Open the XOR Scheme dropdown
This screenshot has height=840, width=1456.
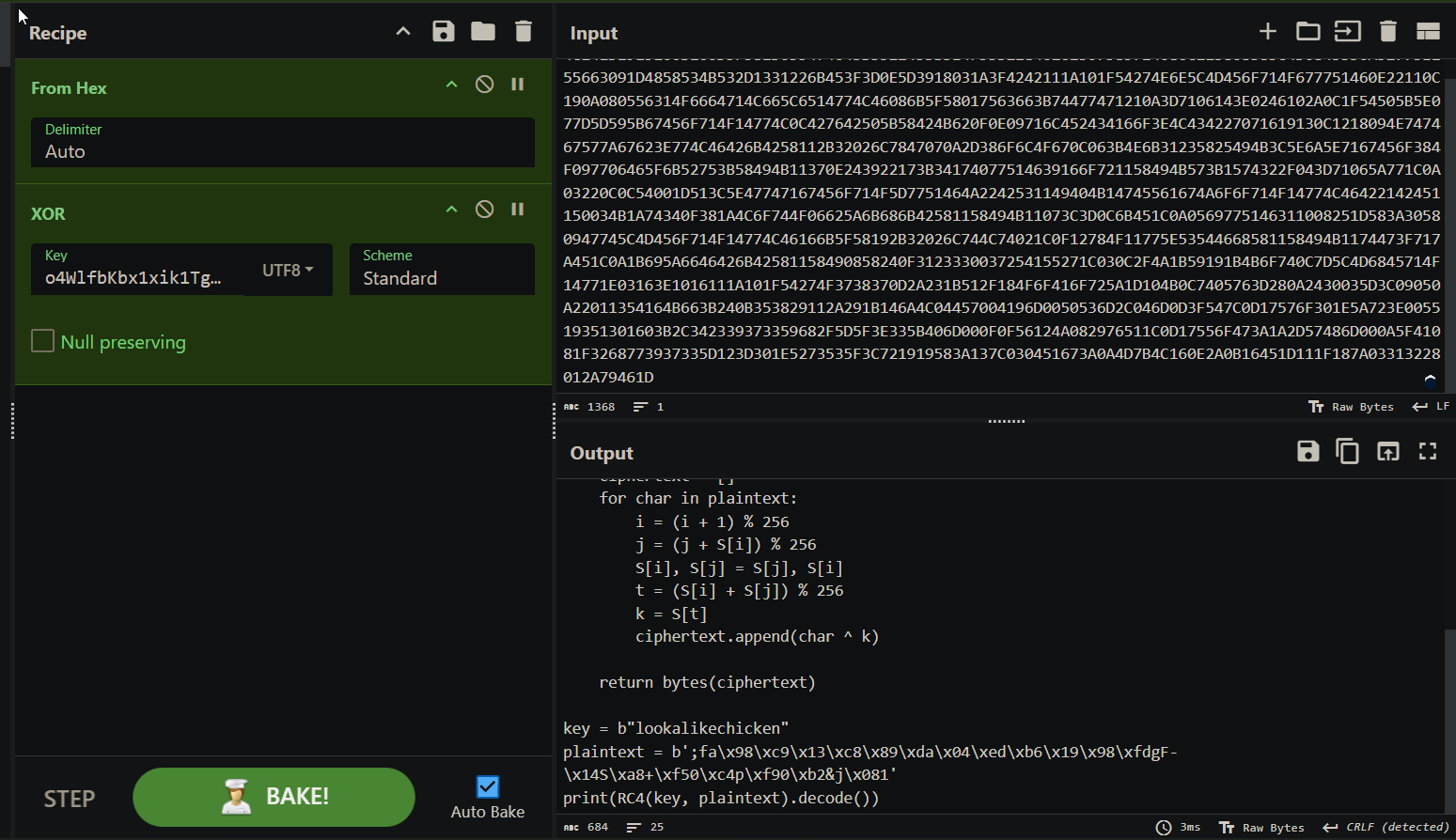pyautogui.click(x=442, y=270)
